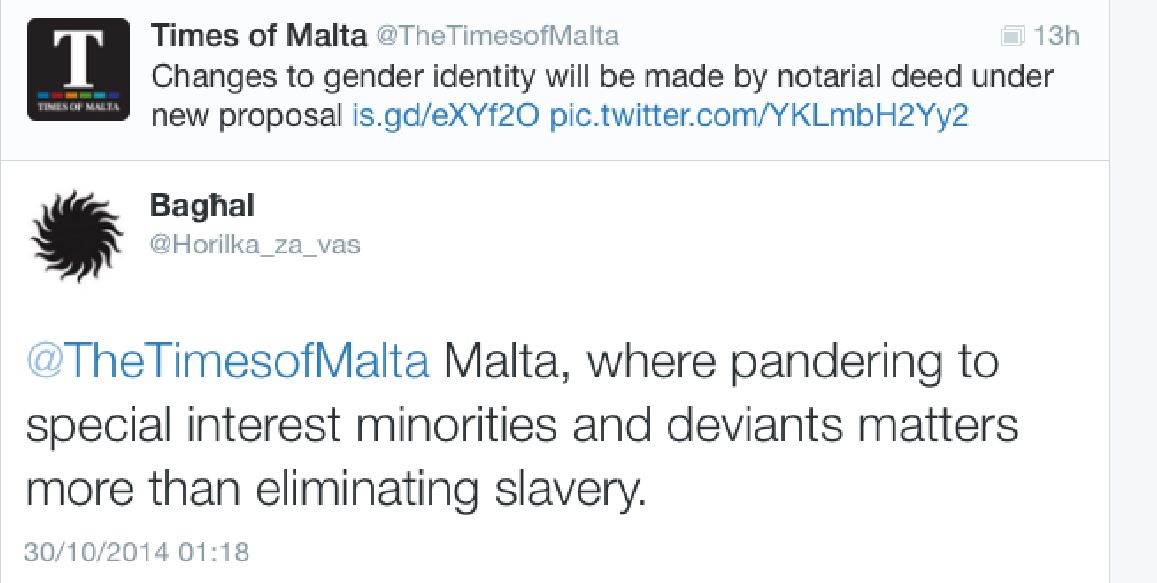Image resolution: width=1157 pixels, height=583 pixels.
Task: Click the Times of Malta avatar logo
Action: 78,70
